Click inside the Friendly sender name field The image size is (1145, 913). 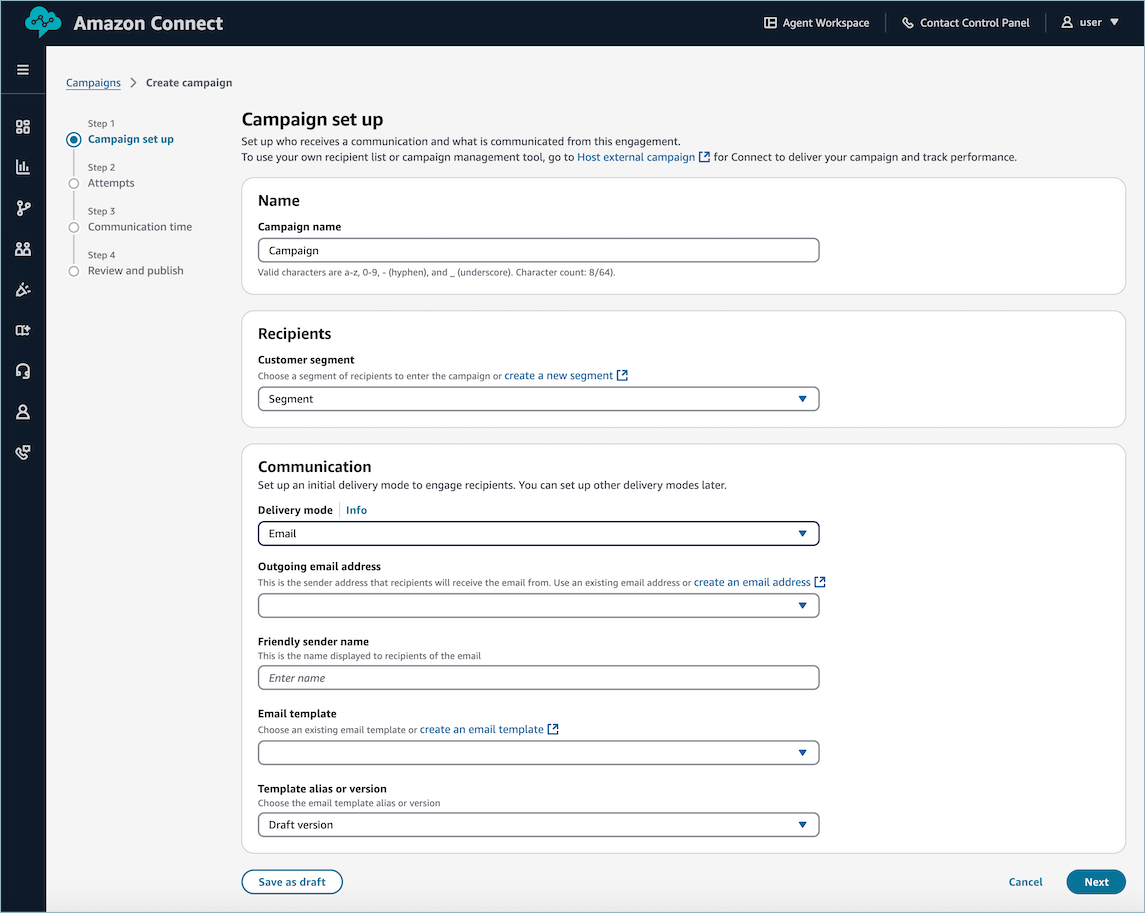pyautogui.click(x=538, y=677)
